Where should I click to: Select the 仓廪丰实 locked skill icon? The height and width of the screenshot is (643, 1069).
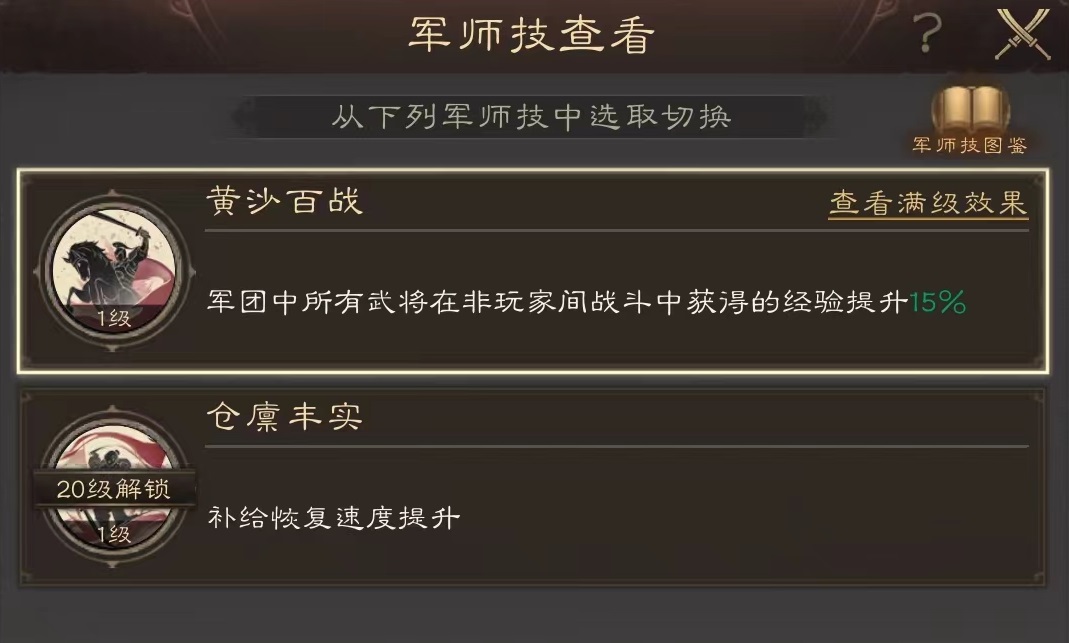(114, 485)
